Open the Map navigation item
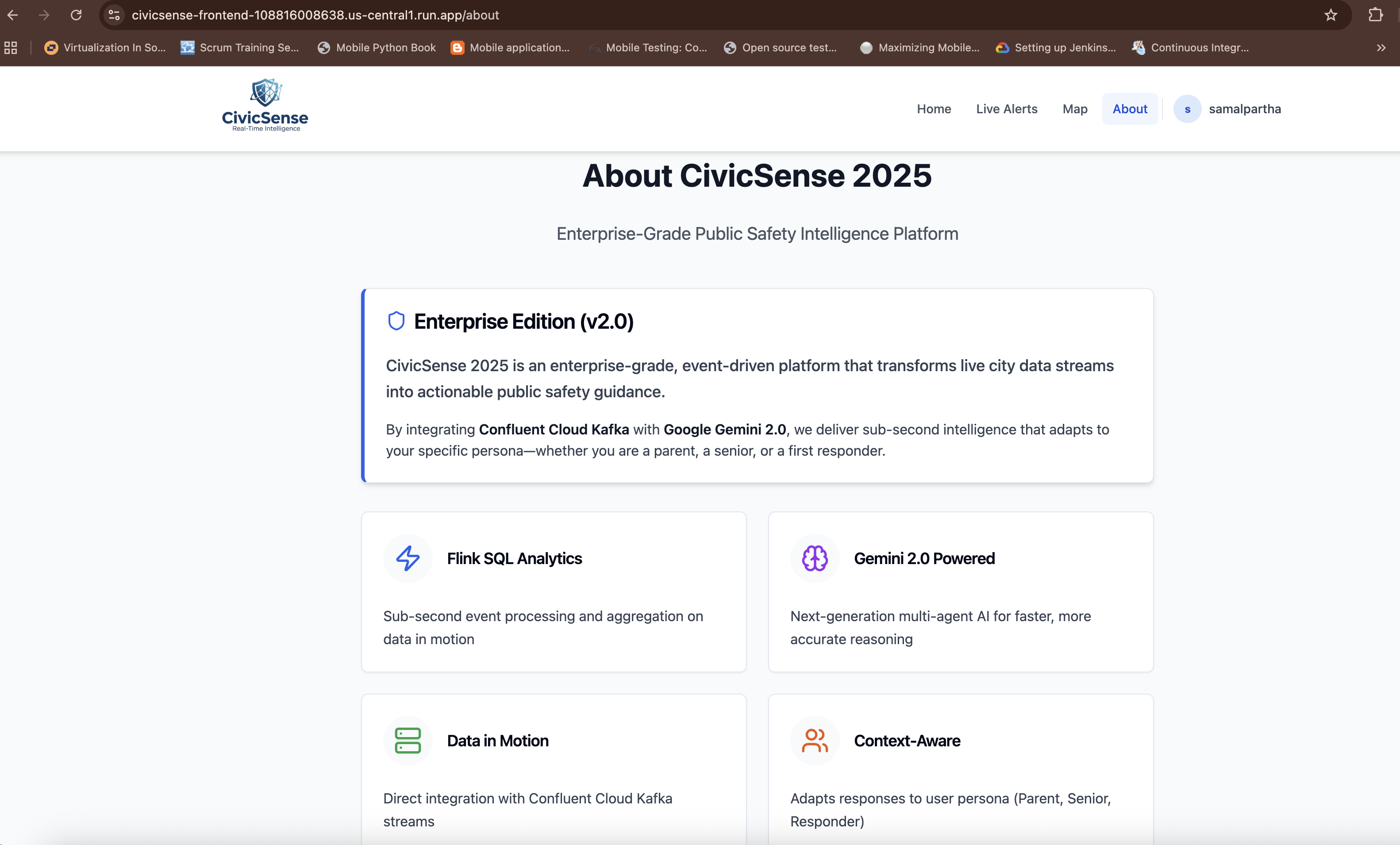This screenshot has height=845, width=1400. [x=1074, y=109]
